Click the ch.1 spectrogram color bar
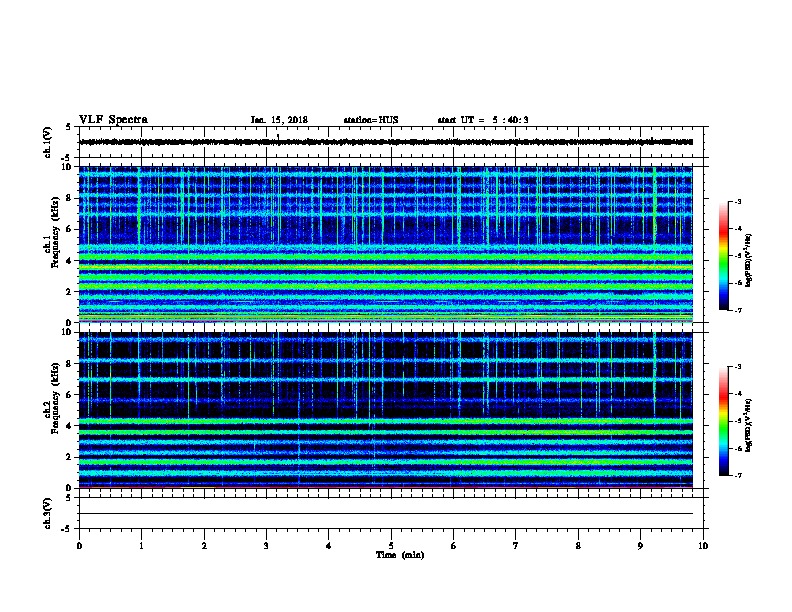Viewport: 792px width, 612px height. tap(724, 256)
